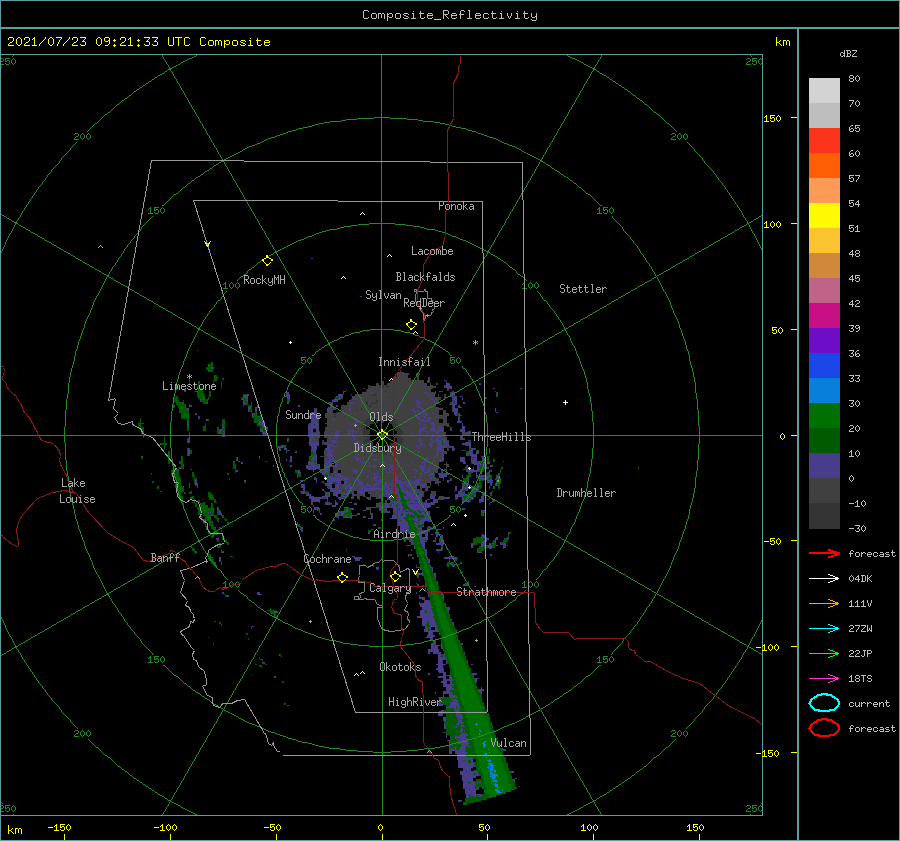Pick the magenta 39–42 dBZ swatch
Viewport: 900px width, 841px height.
pos(824,316)
